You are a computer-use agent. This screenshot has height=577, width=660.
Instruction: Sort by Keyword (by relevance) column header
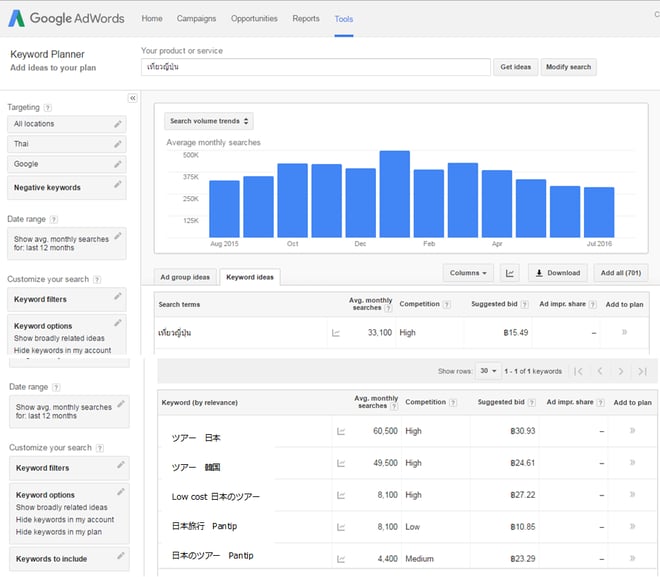[x=200, y=403]
